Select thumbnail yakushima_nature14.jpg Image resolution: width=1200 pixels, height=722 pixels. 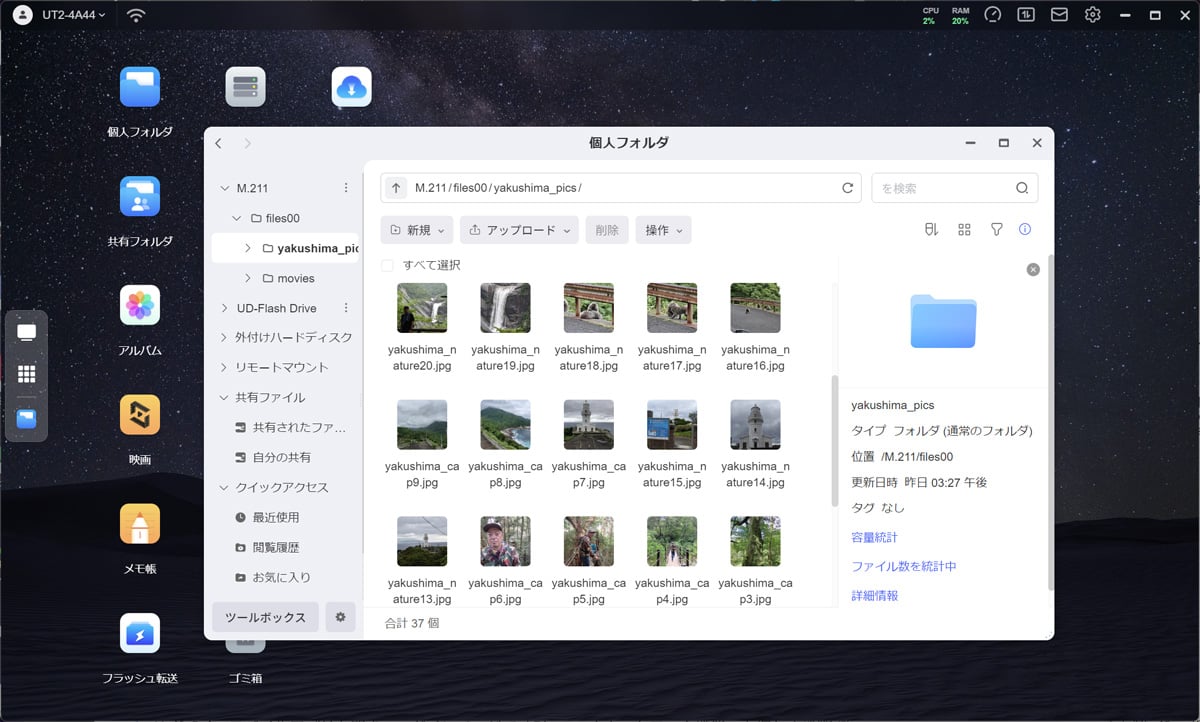(755, 424)
